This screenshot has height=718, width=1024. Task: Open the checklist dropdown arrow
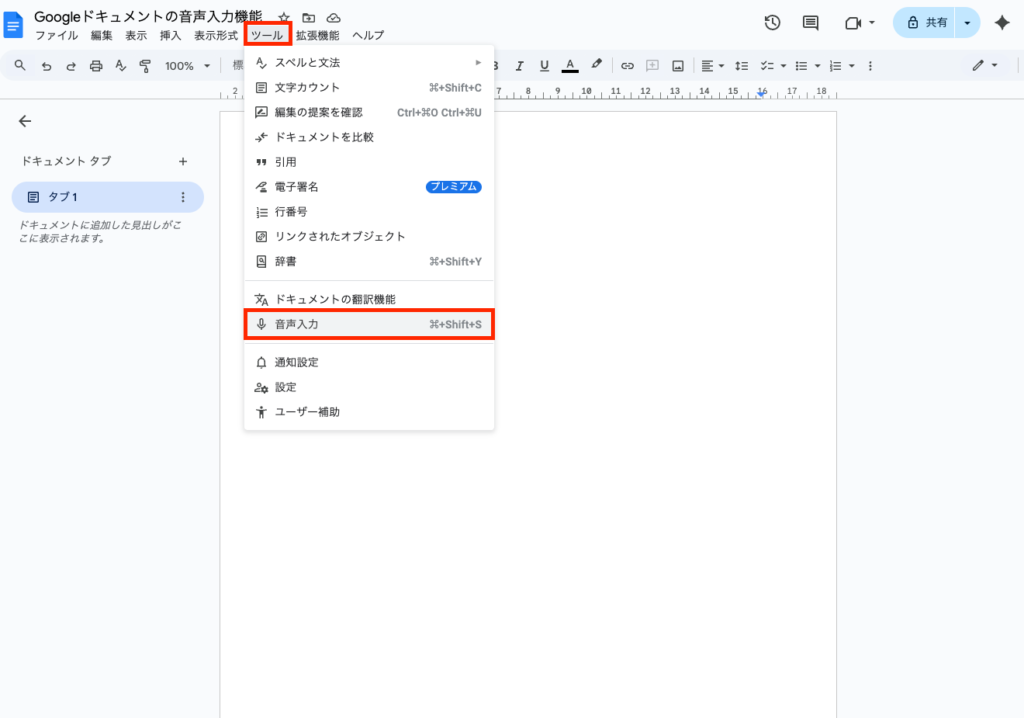click(783, 66)
